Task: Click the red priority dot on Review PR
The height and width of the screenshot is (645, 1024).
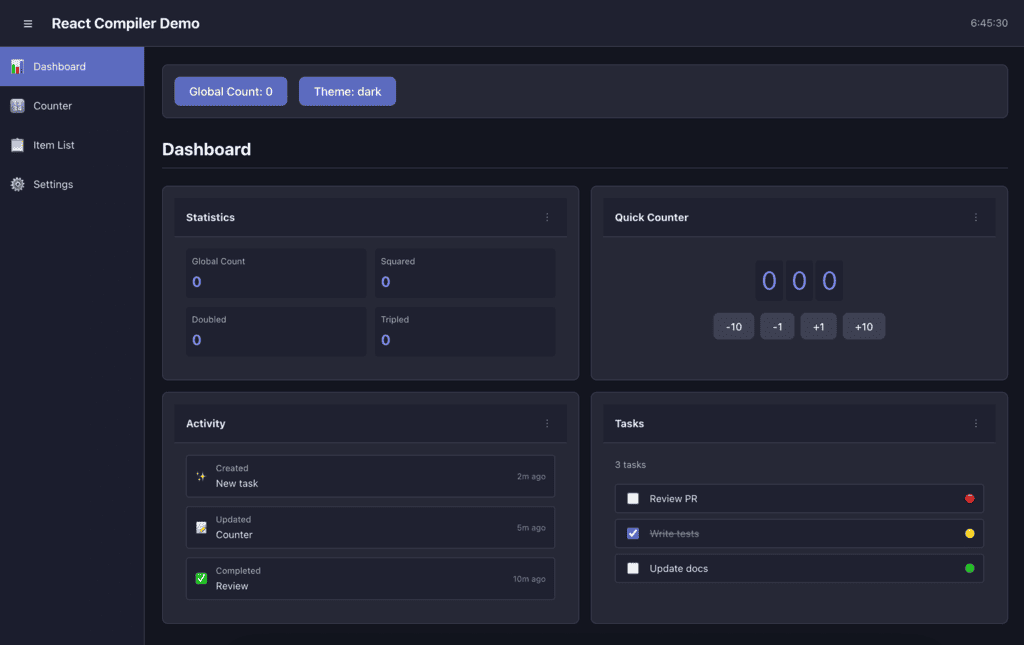Action: coord(969,499)
